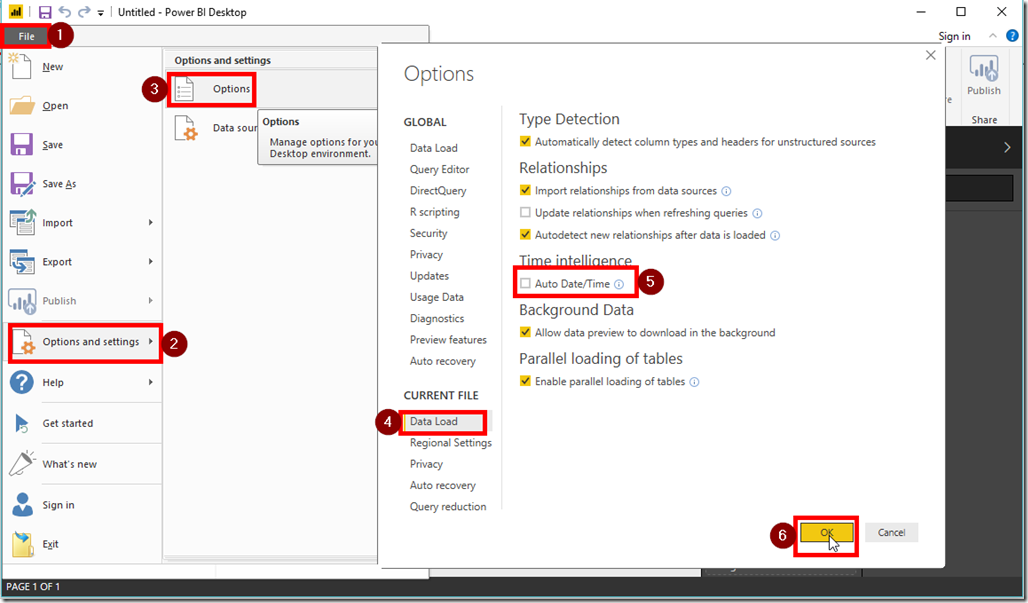Click Privacy under CURRENT FILE
1028x603 pixels.
427,464
